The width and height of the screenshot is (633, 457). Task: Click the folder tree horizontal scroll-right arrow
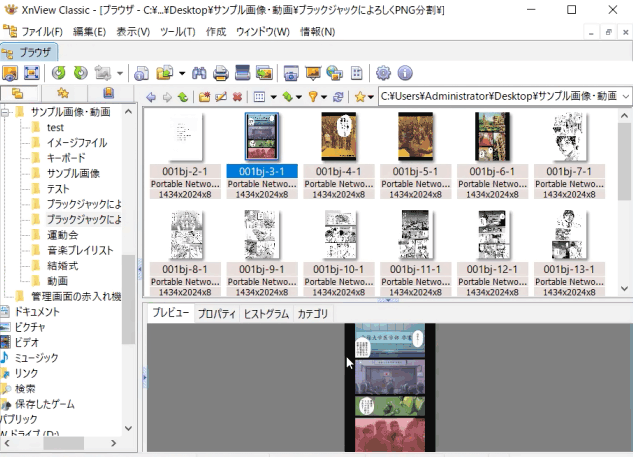point(113,443)
